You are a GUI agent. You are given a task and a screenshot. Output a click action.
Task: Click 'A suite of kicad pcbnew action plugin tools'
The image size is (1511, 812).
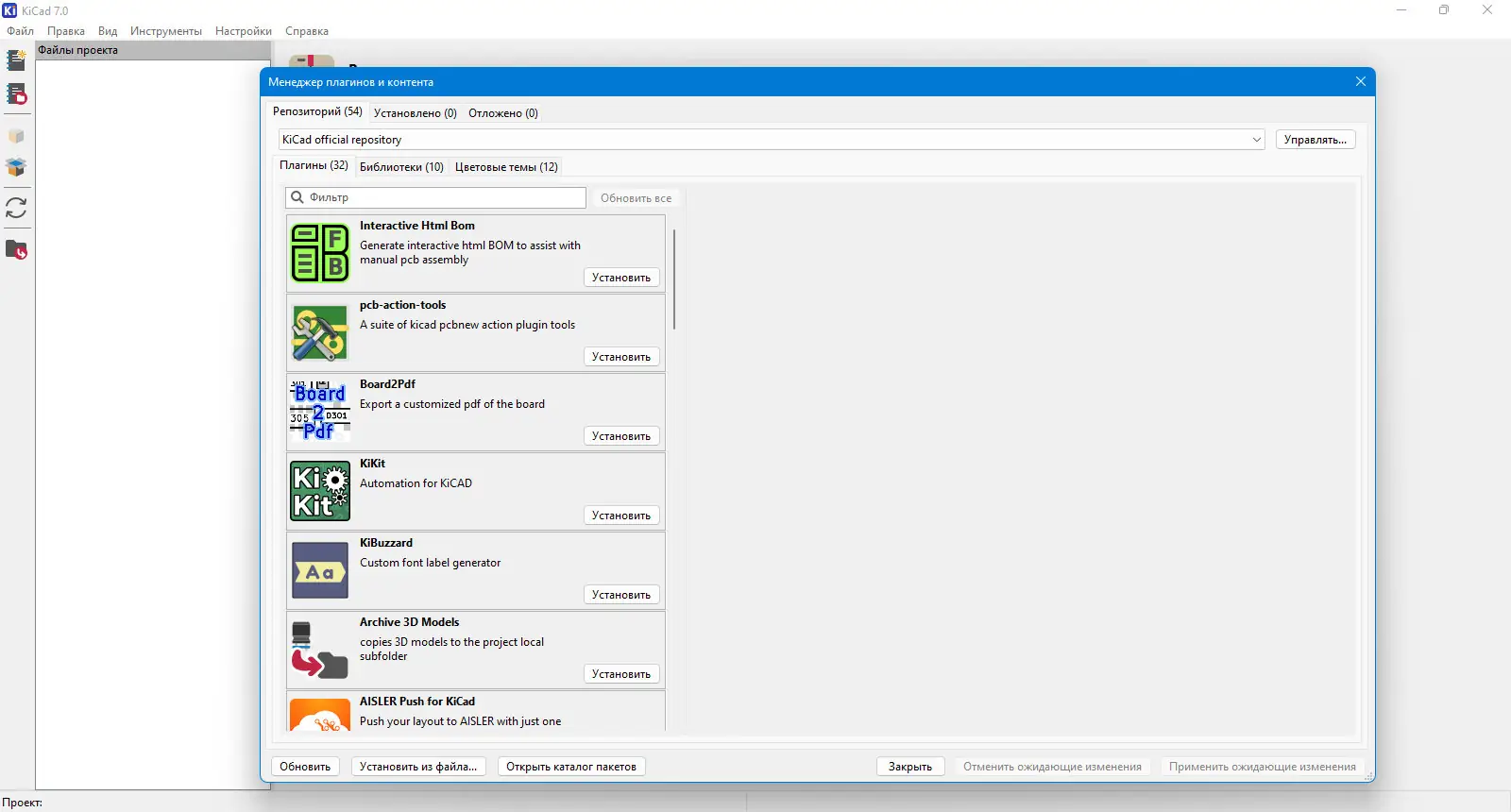point(467,325)
